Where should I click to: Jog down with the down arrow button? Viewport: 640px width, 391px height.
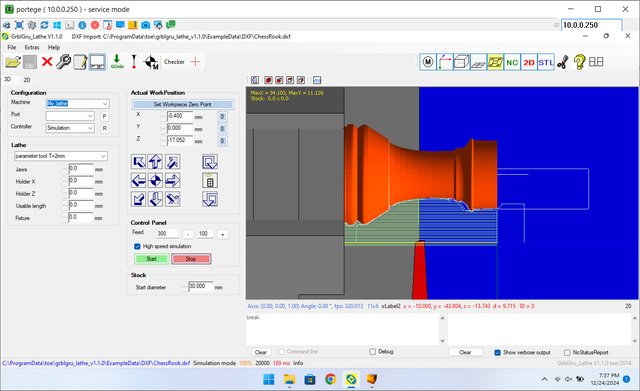pyautogui.click(x=155, y=199)
